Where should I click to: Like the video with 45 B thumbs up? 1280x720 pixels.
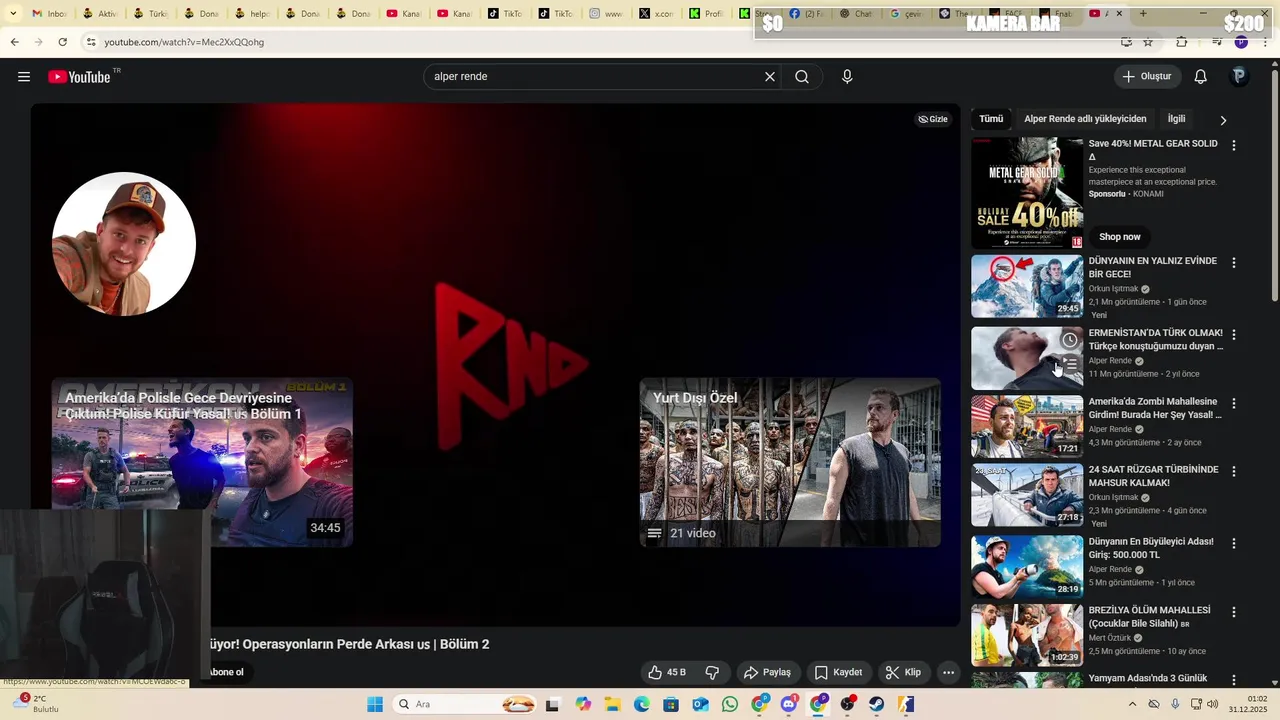667,673
